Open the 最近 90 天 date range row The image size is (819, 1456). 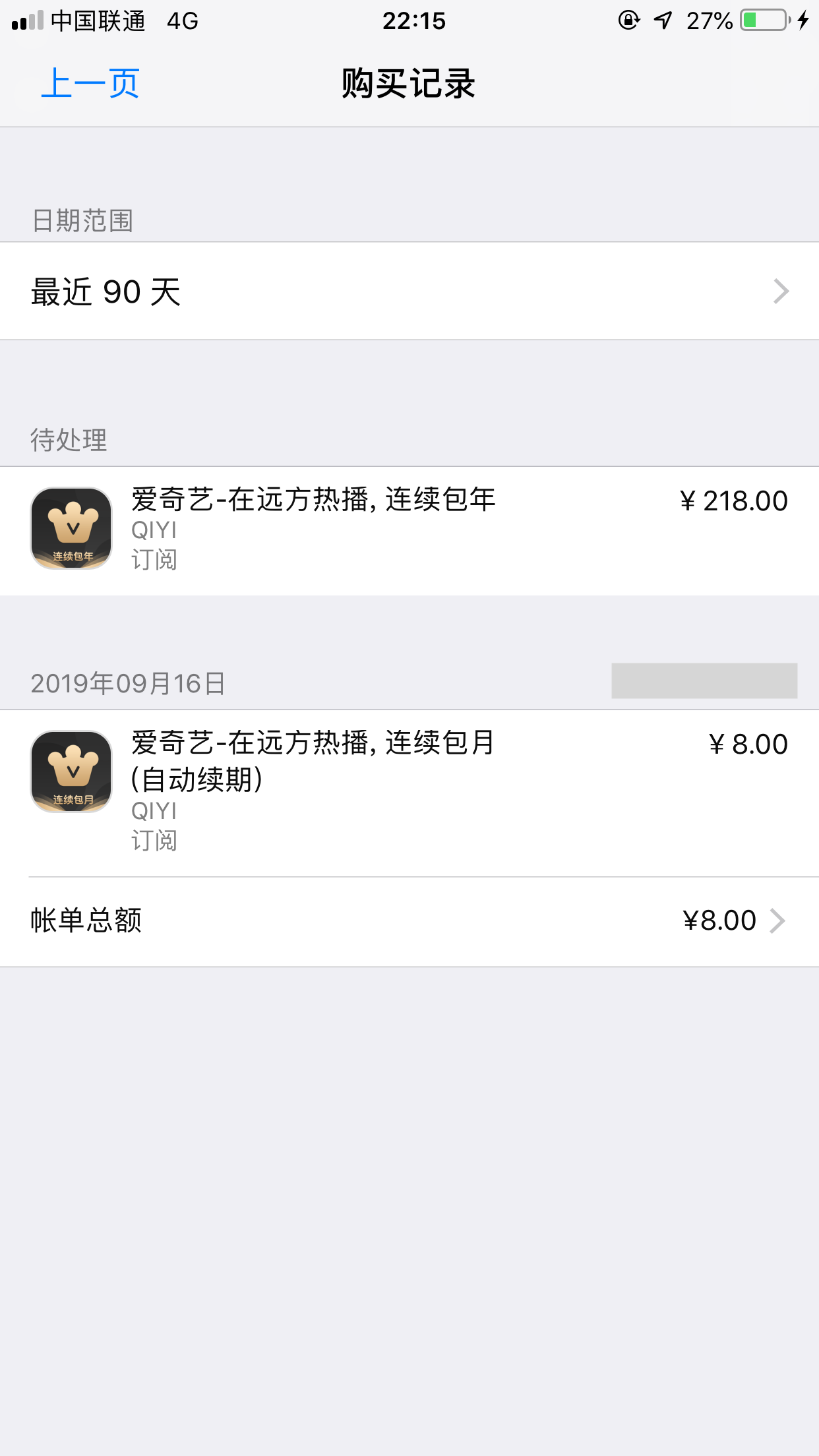coord(396,291)
